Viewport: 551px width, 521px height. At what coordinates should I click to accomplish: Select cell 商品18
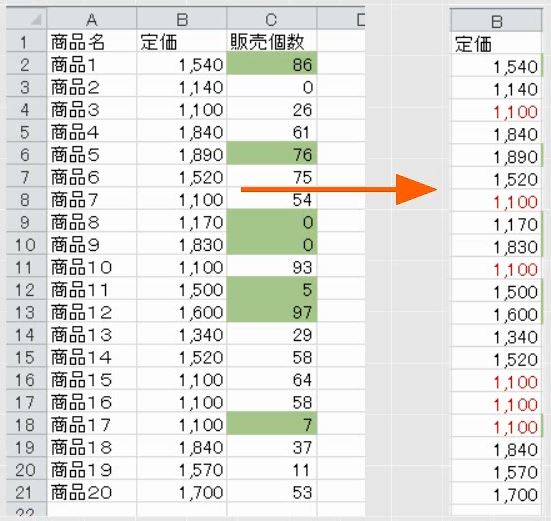tap(91, 446)
